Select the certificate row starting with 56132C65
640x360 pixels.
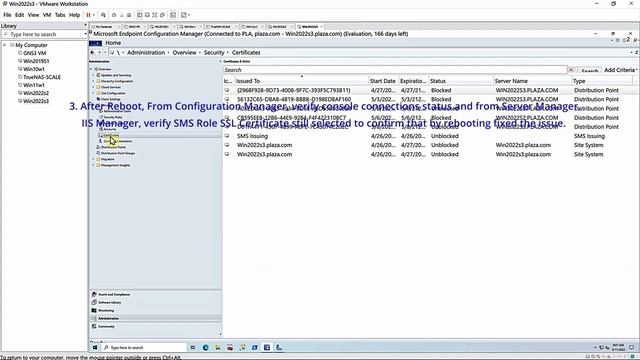(431, 99)
